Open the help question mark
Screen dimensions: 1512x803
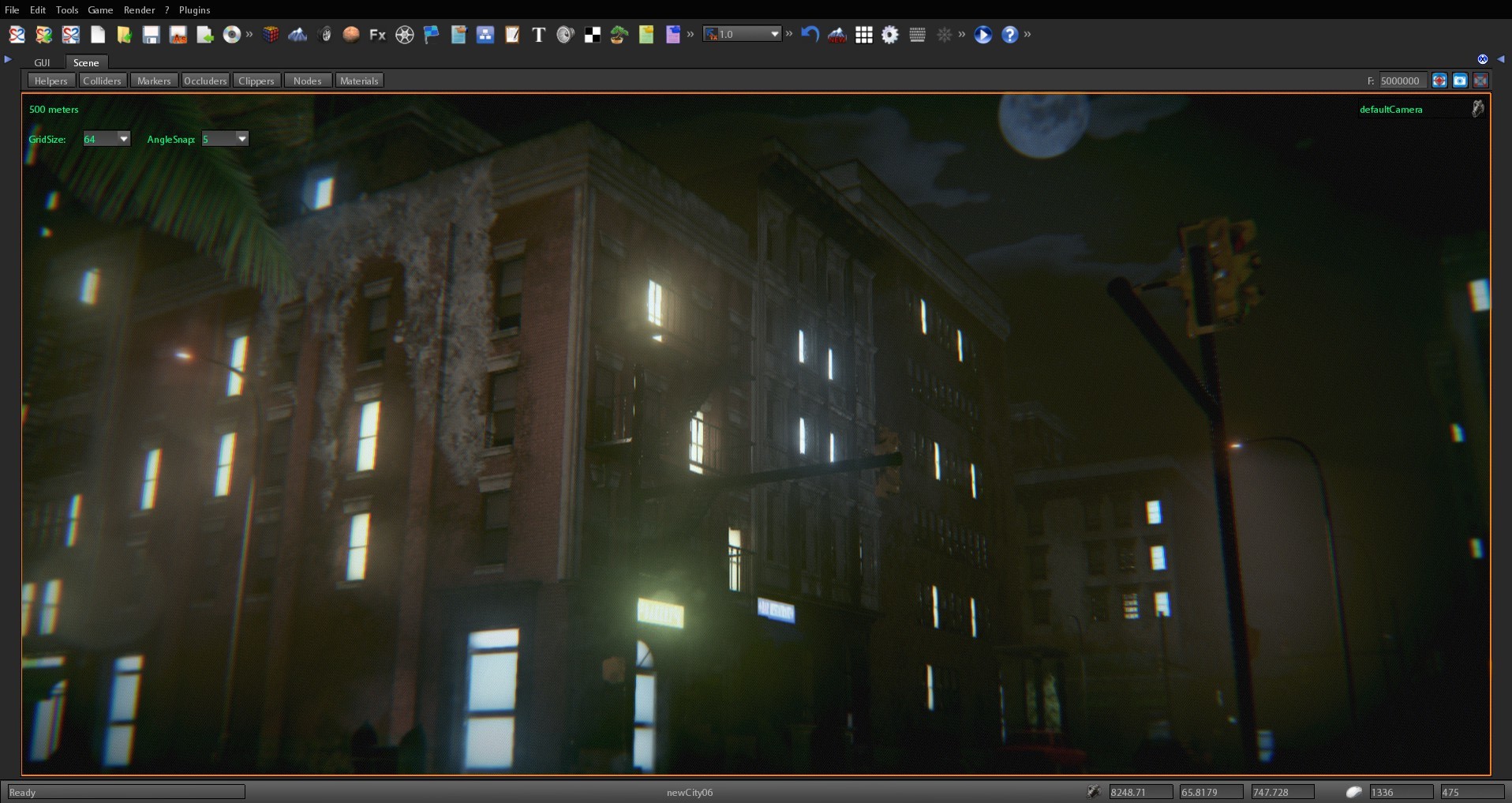(1009, 35)
